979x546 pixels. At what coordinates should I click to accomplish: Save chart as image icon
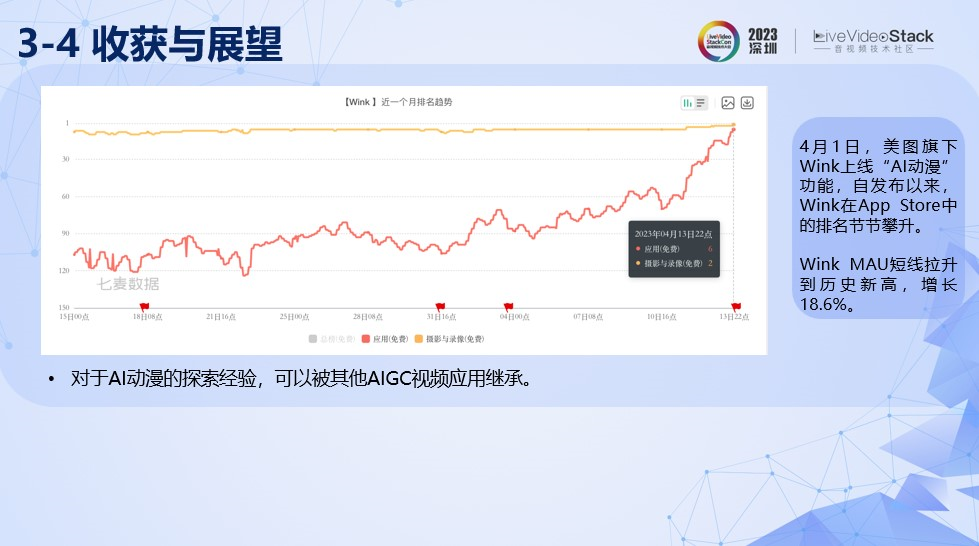pyautogui.click(x=728, y=103)
